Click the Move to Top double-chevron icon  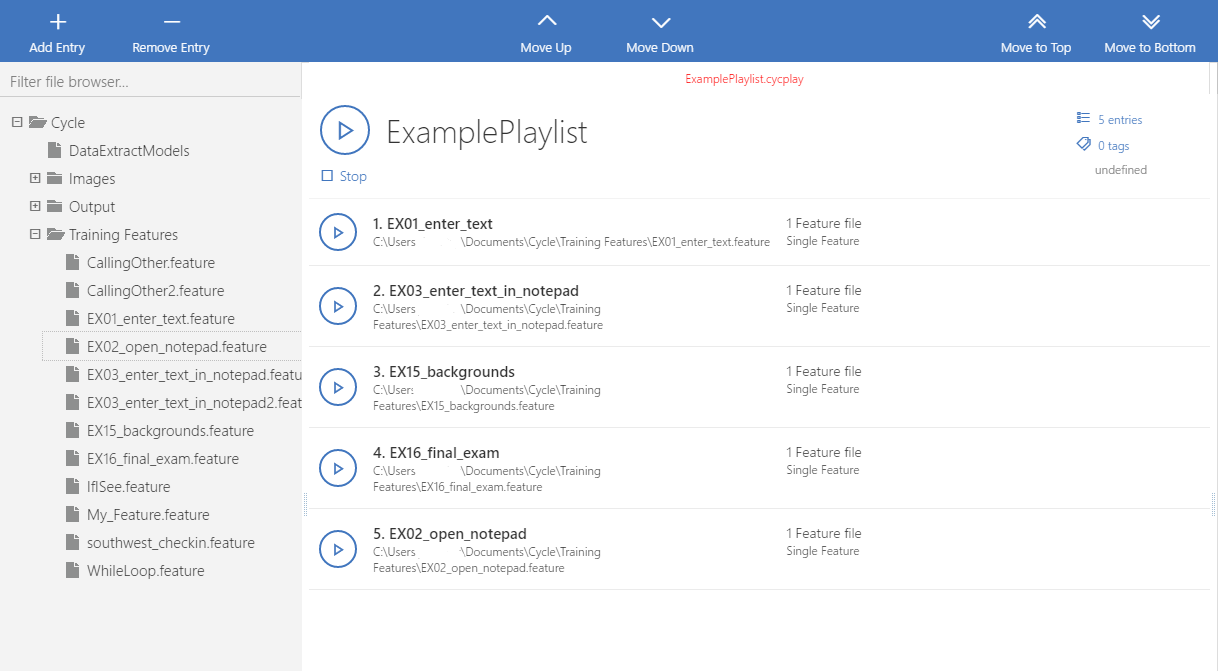coord(1036,20)
